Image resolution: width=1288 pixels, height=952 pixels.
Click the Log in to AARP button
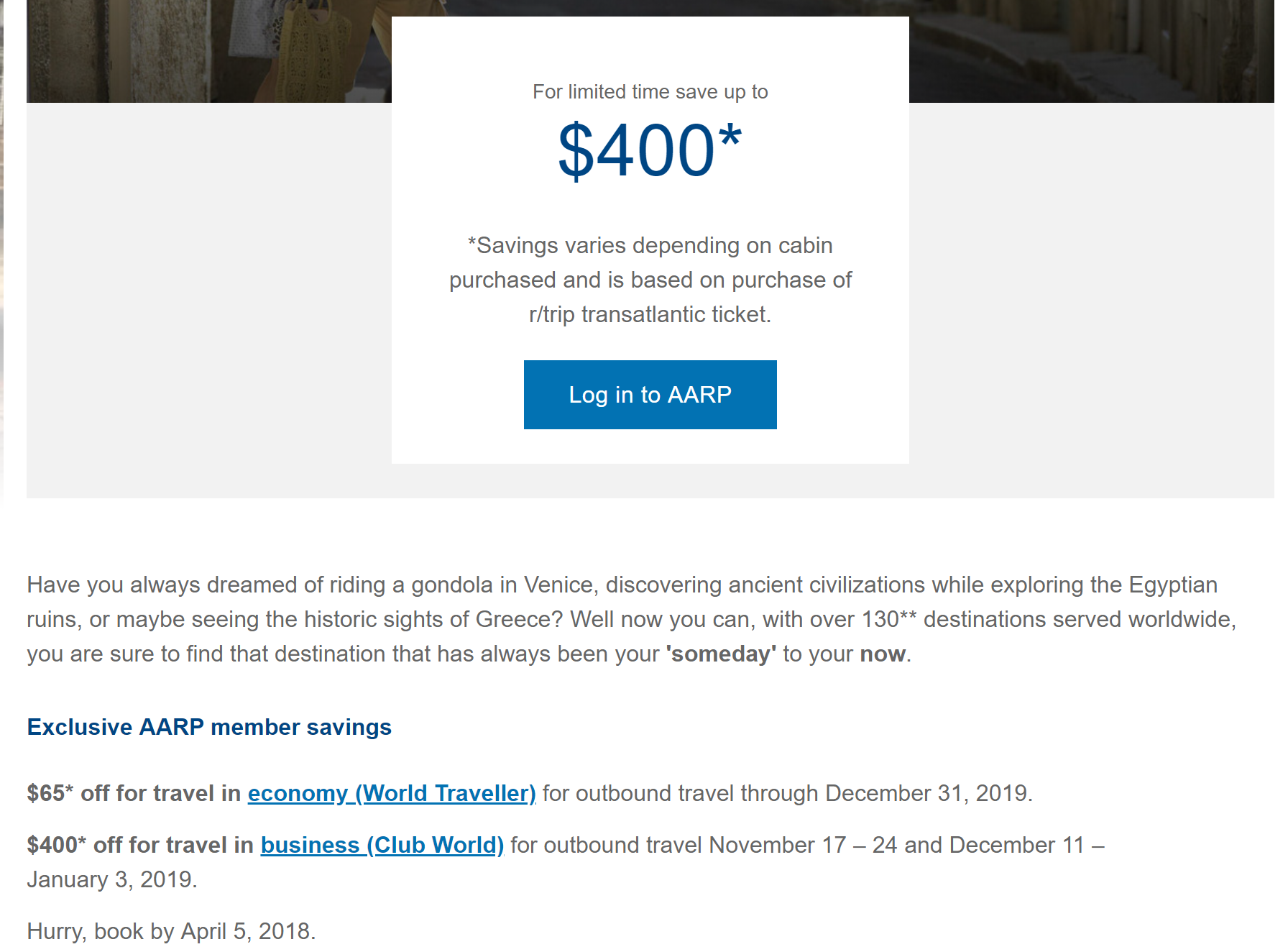[650, 395]
